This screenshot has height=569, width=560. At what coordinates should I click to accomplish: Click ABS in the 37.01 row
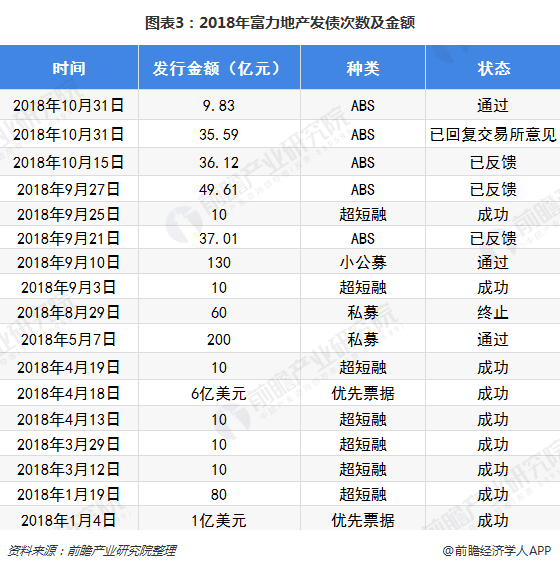click(363, 239)
